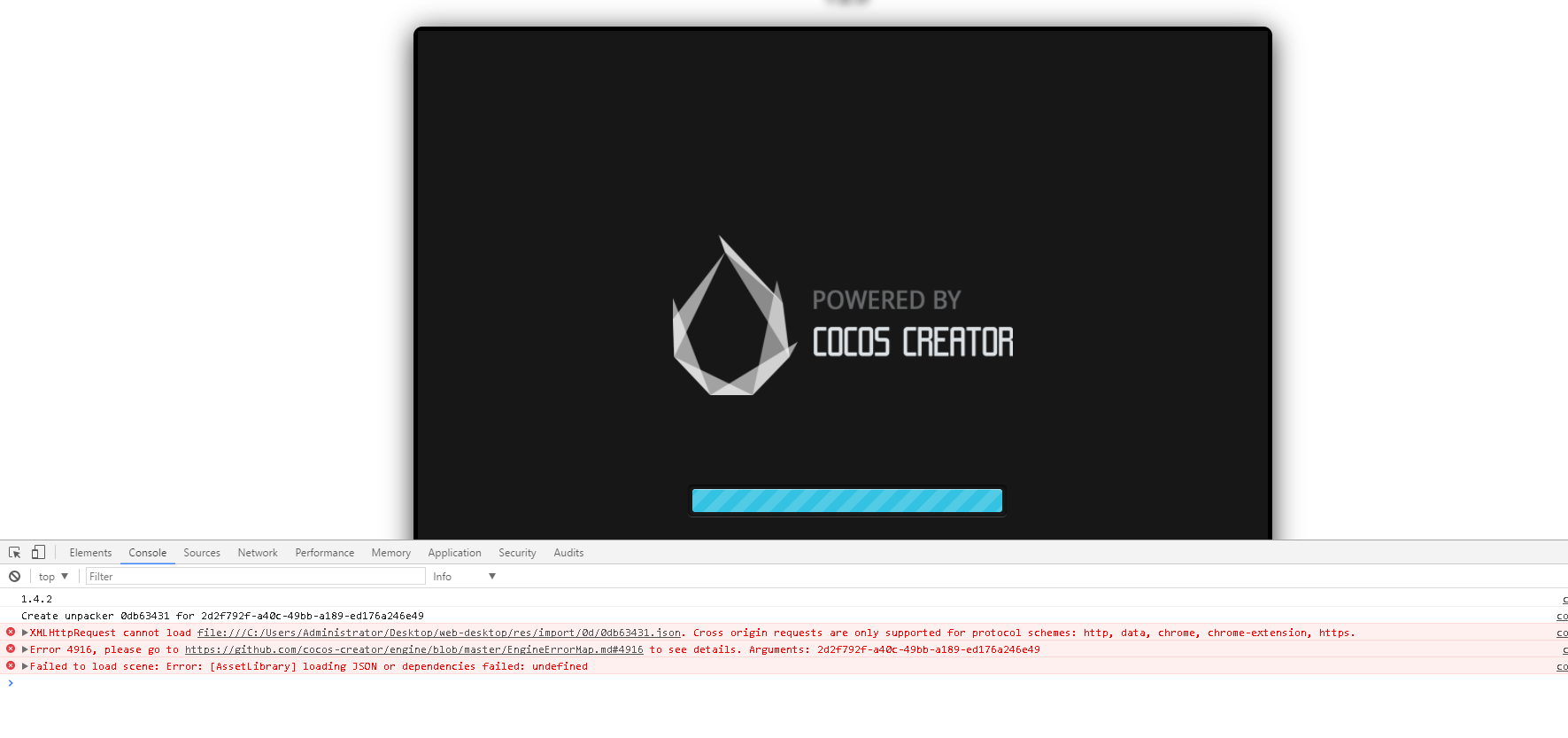
Task: Go to the Memory tab
Action: click(x=391, y=552)
